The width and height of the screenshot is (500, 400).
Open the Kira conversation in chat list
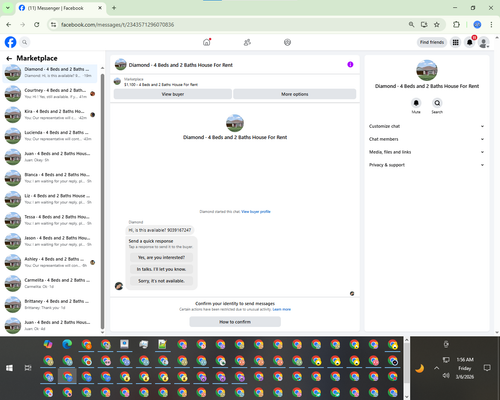(50, 115)
